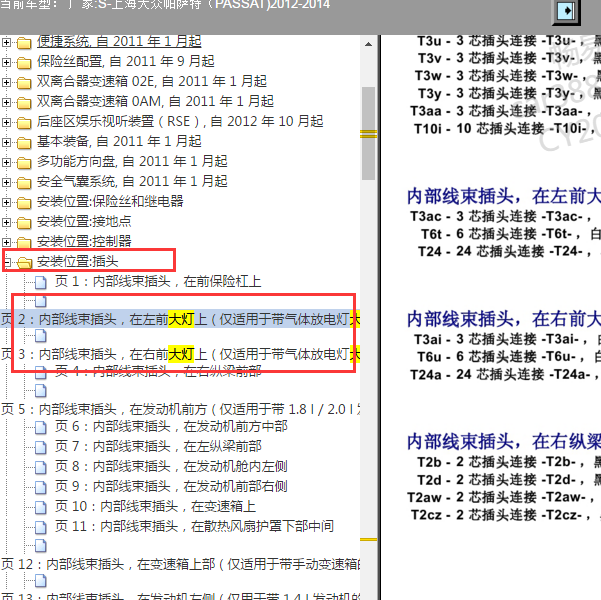Expand the 便捷系统 folder

[x=6, y=42]
